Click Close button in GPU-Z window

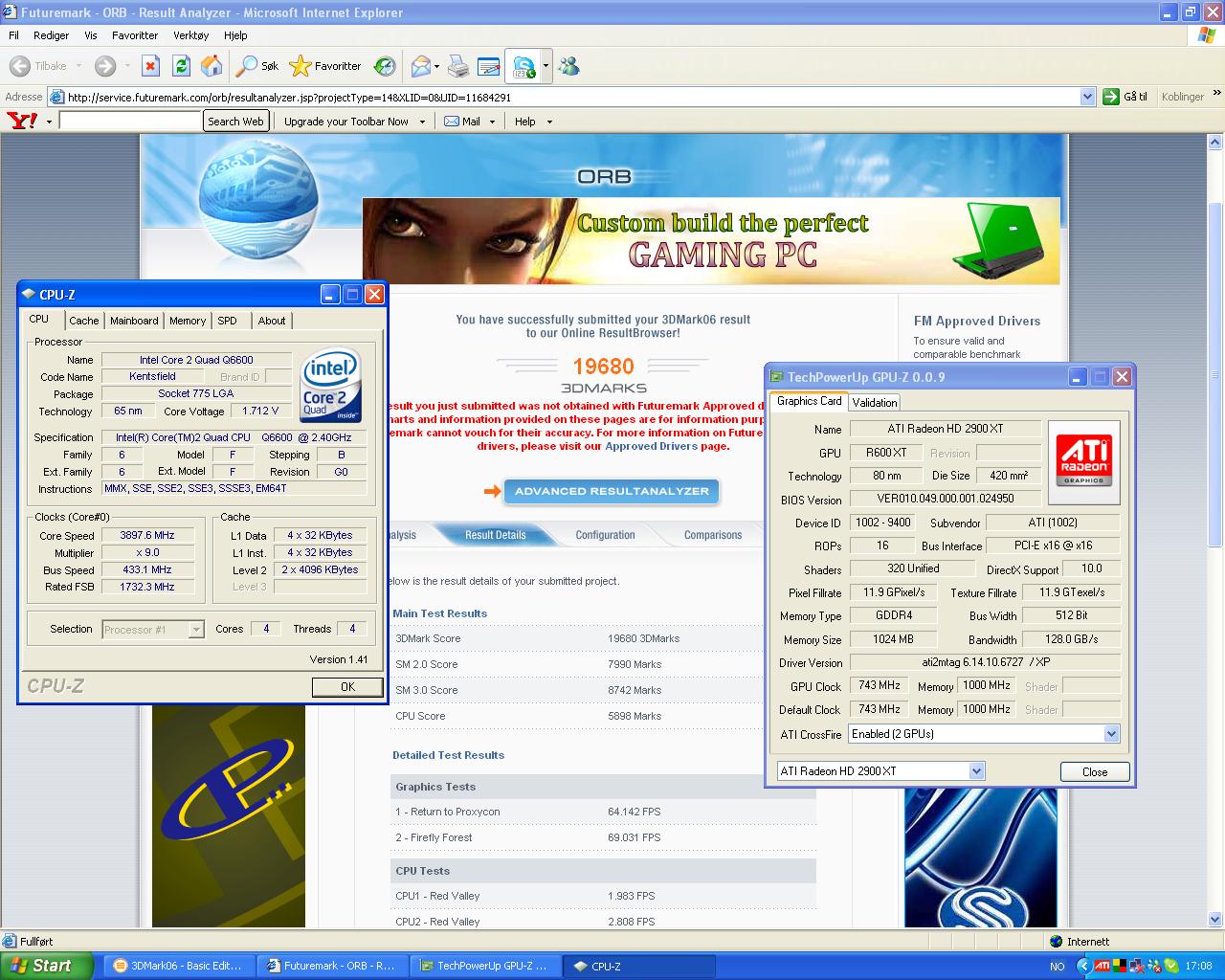(x=1095, y=772)
